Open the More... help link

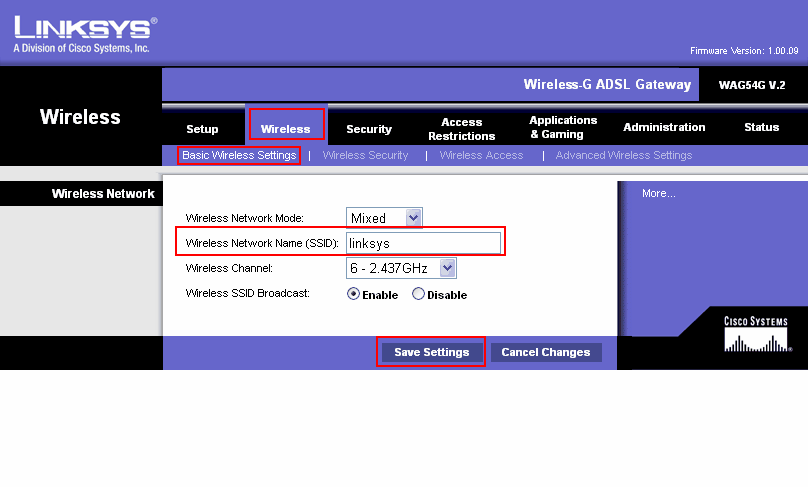coord(659,193)
